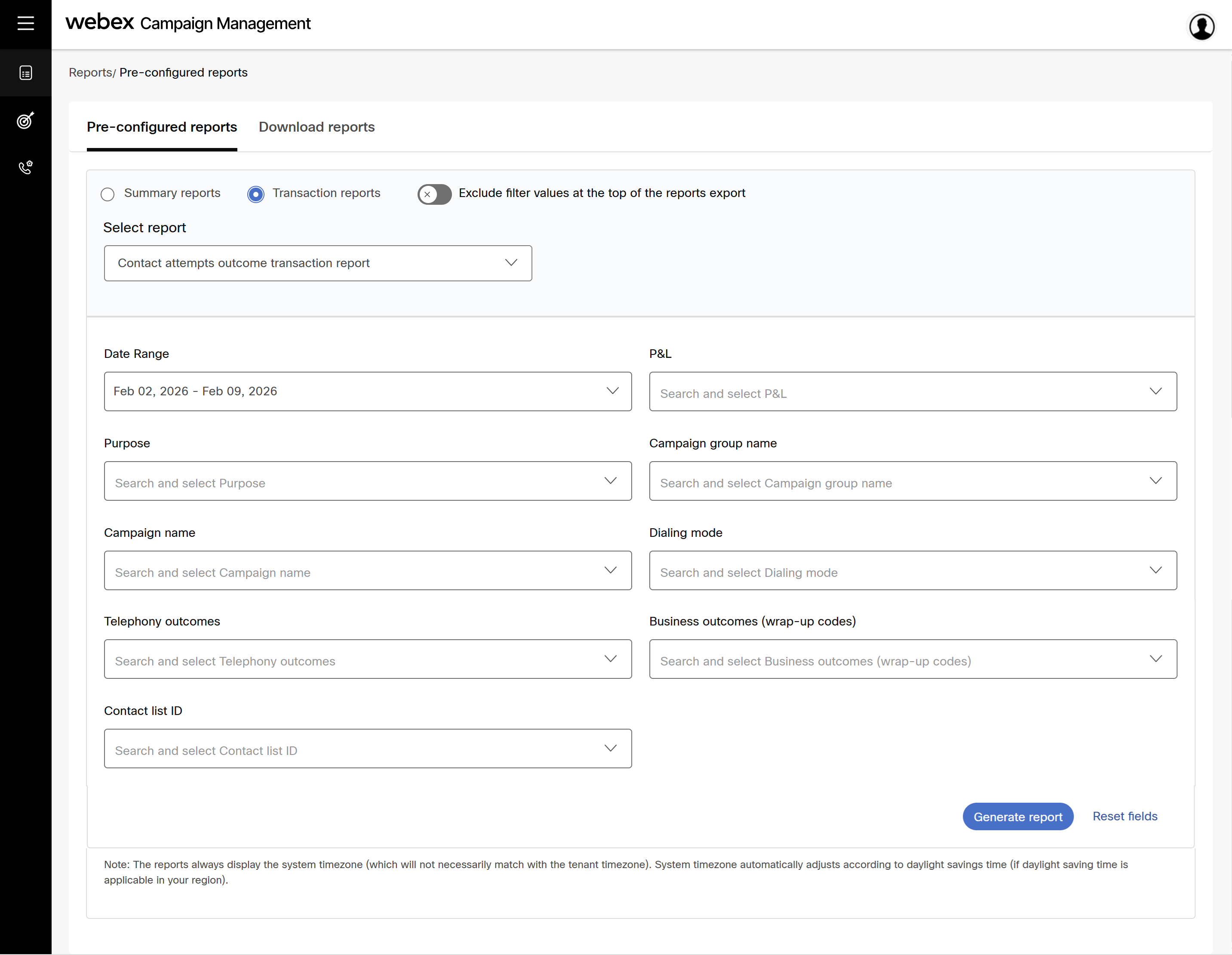Viewport: 1232px width, 955px height.
Task: Open the hamburger navigation menu
Action: pos(25,23)
